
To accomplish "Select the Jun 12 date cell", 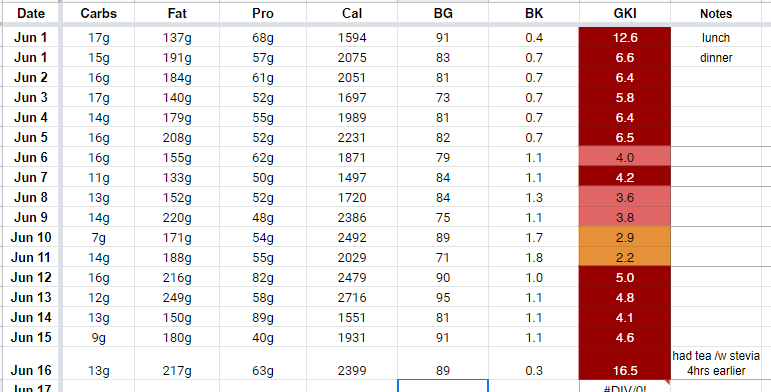I will tap(30, 277).
